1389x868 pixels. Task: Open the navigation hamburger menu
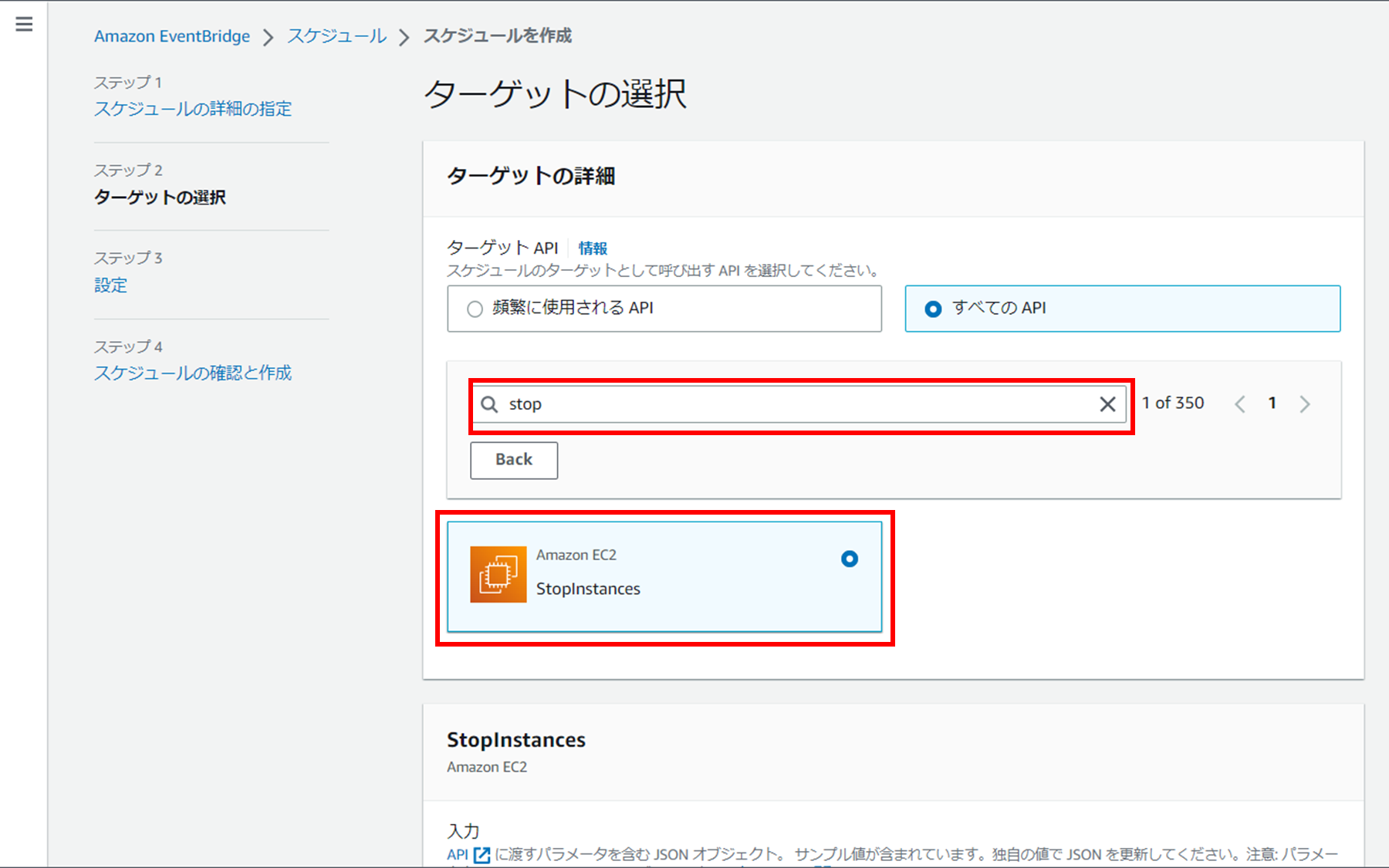click(24, 23)
